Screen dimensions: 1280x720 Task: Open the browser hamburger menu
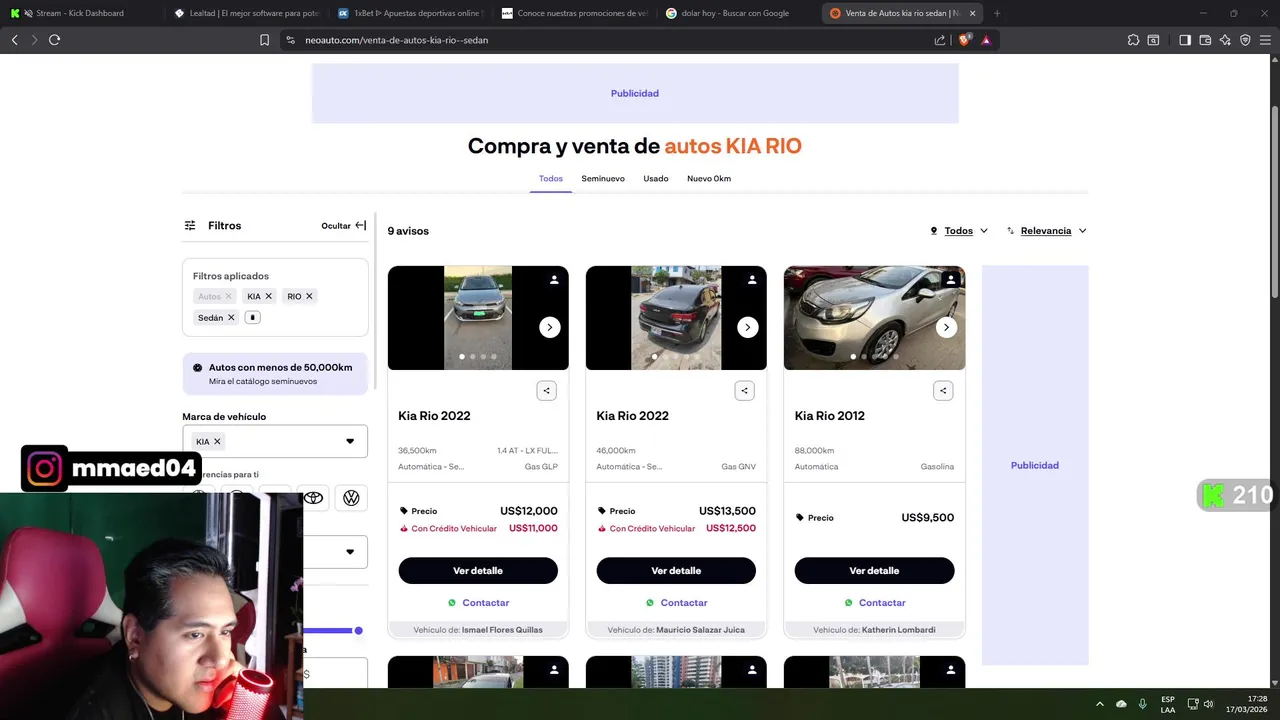point(1265,40)
